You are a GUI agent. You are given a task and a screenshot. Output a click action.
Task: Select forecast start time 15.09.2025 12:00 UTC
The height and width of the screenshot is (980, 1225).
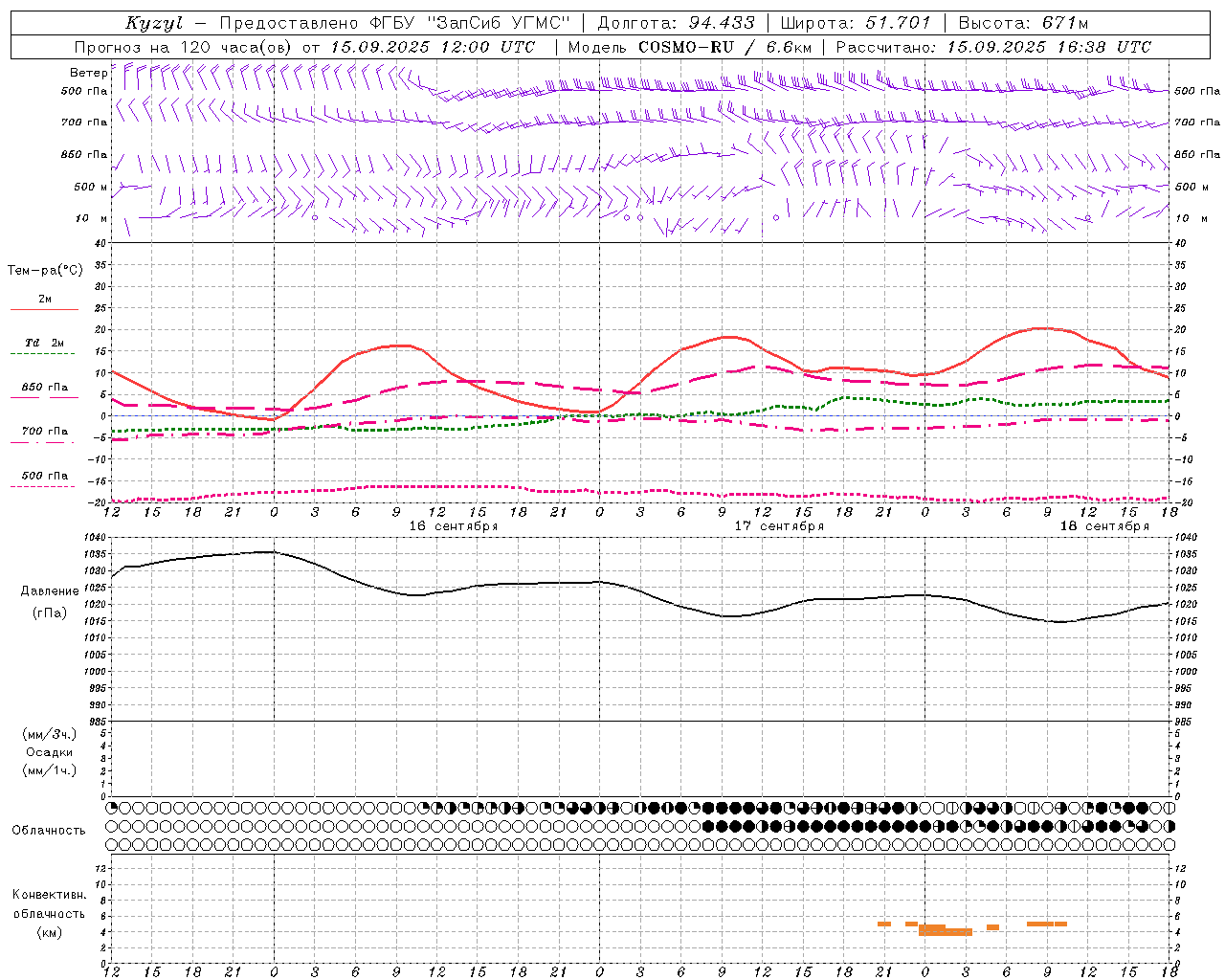pos(433,47)
